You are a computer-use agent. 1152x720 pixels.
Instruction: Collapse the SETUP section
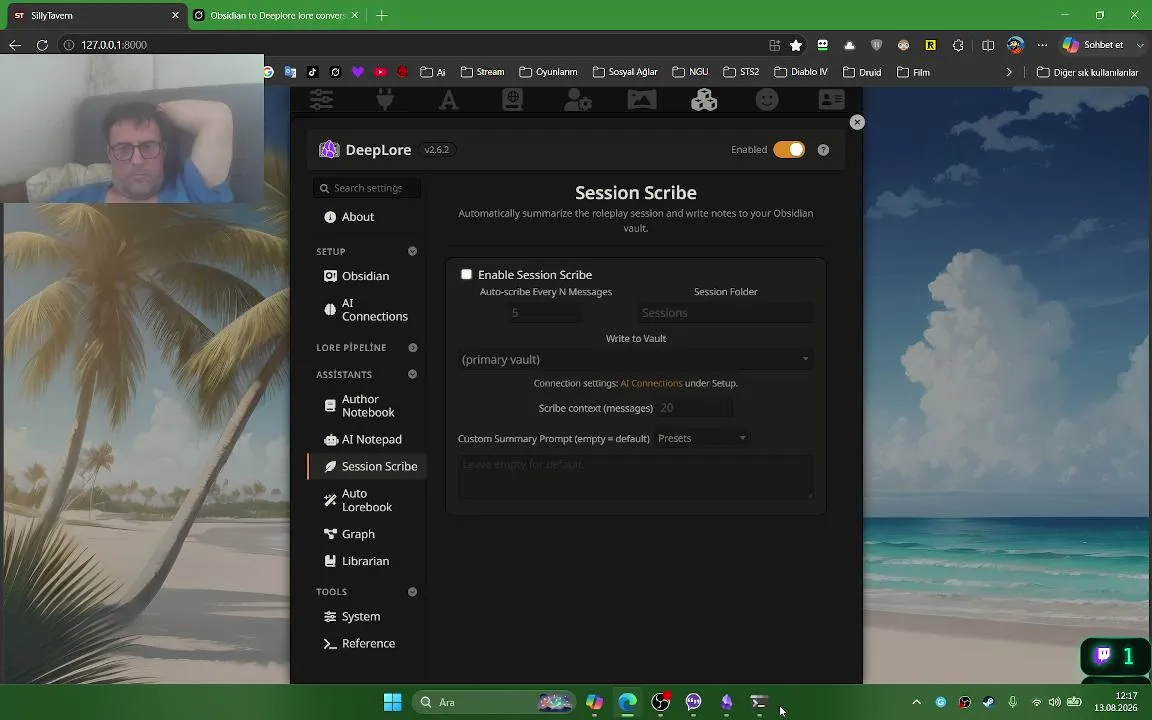tap(412, 251)
